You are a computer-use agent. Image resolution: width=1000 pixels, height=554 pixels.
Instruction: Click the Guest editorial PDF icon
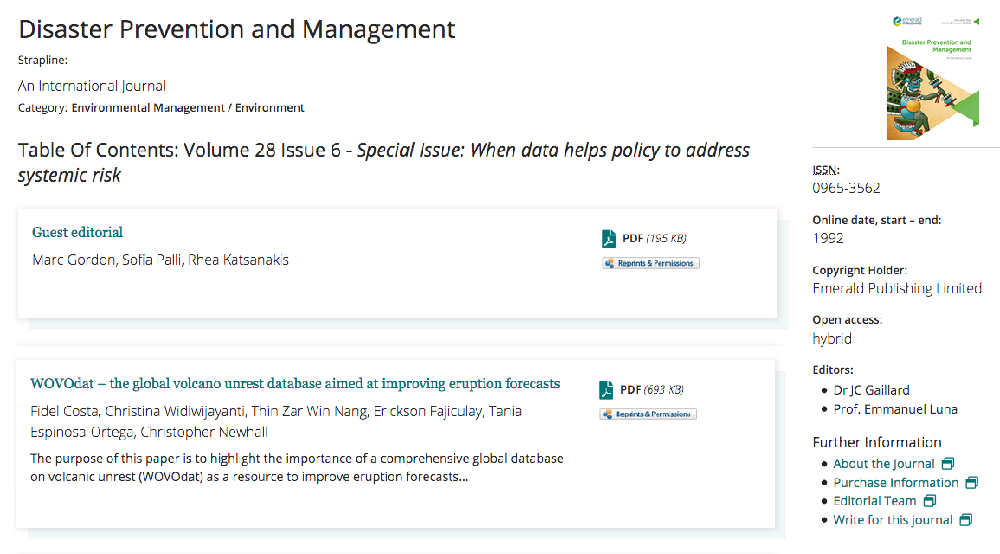[609, 238]
